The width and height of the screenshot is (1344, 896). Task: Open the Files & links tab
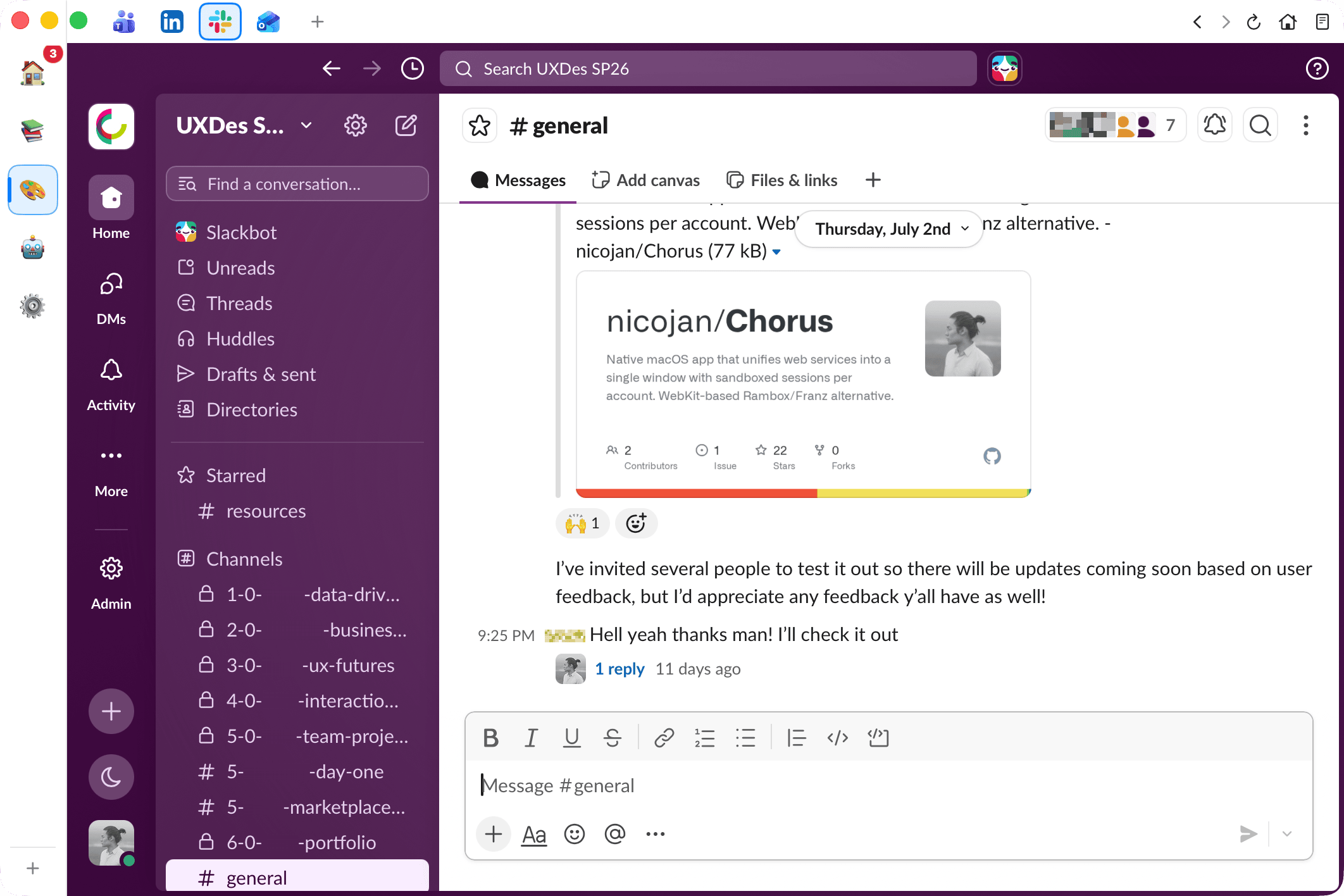[x=782, y=180]
